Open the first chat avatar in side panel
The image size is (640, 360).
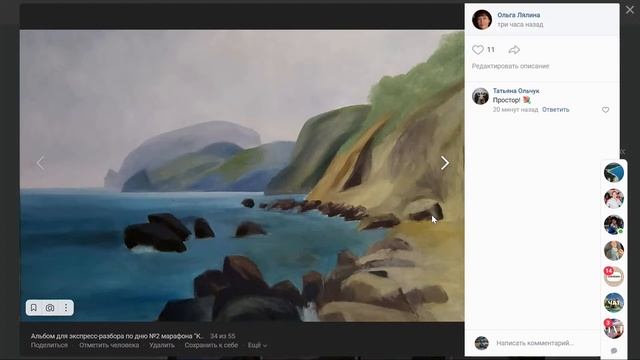click(x=614, y=172)
